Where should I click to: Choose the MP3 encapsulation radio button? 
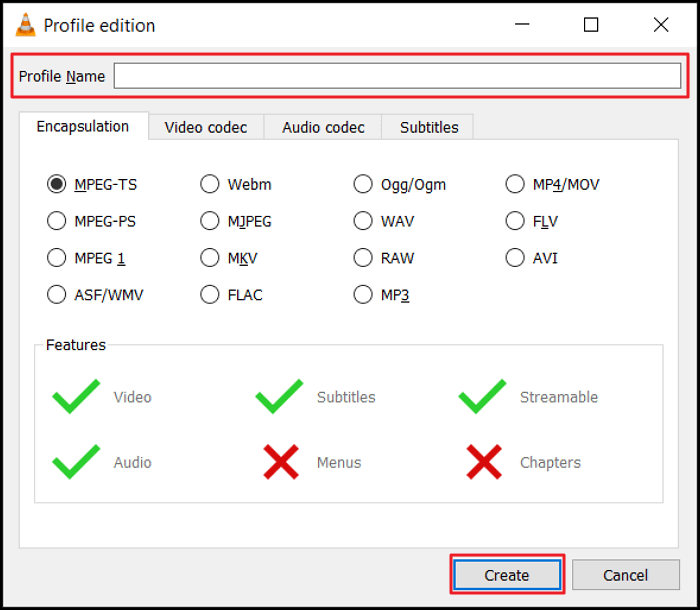pyautogui.click(x=363, y=295)
